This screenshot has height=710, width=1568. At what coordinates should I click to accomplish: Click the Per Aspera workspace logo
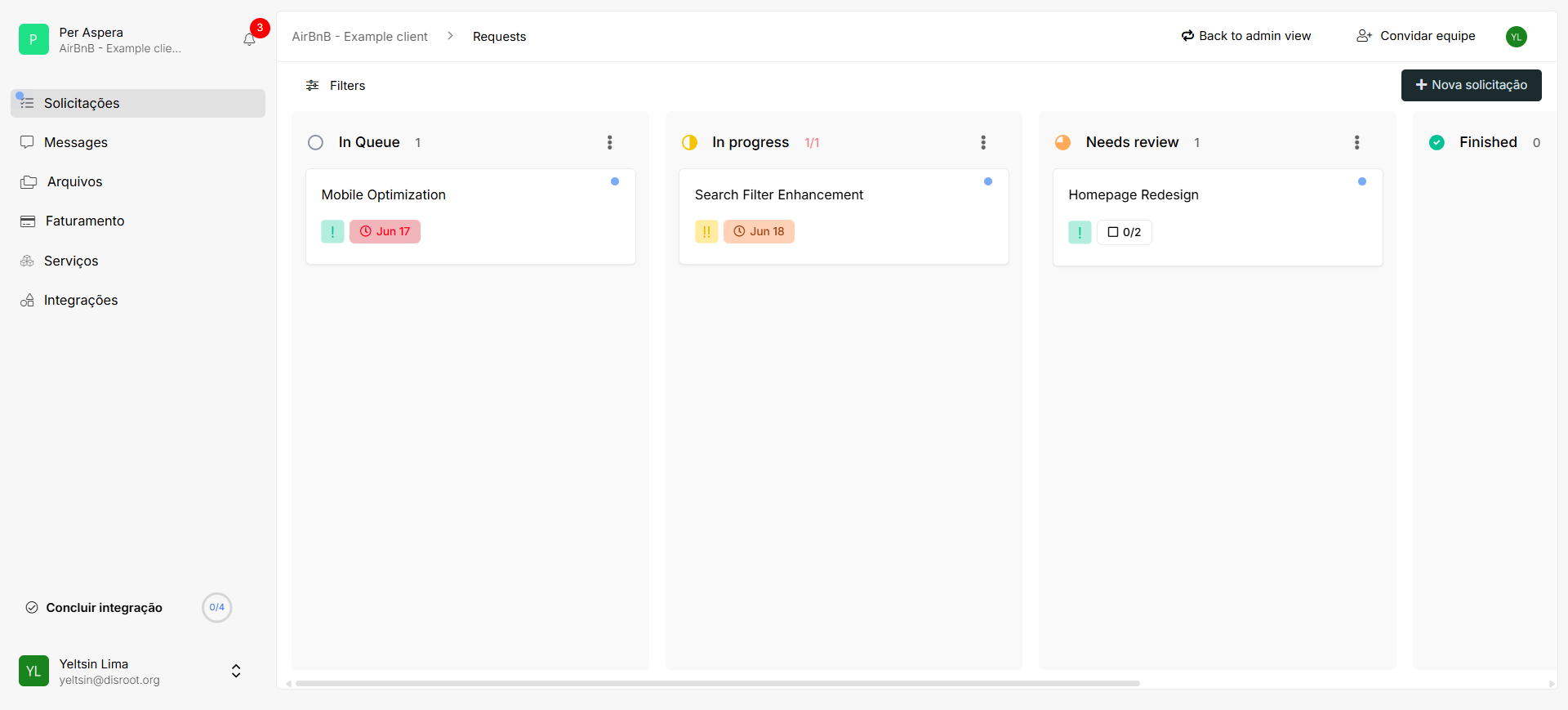(x=33, y=39)
